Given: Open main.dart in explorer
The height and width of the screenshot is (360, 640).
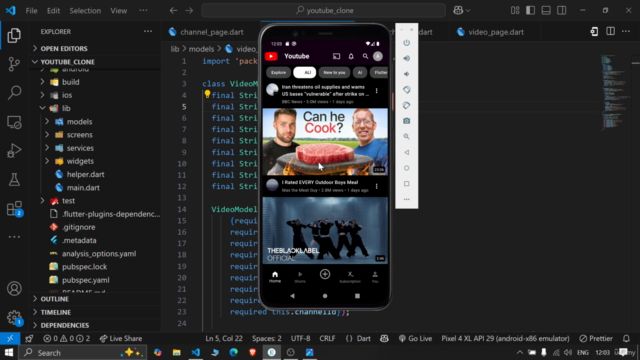Looking at the screenshot, I should point(83,188).
